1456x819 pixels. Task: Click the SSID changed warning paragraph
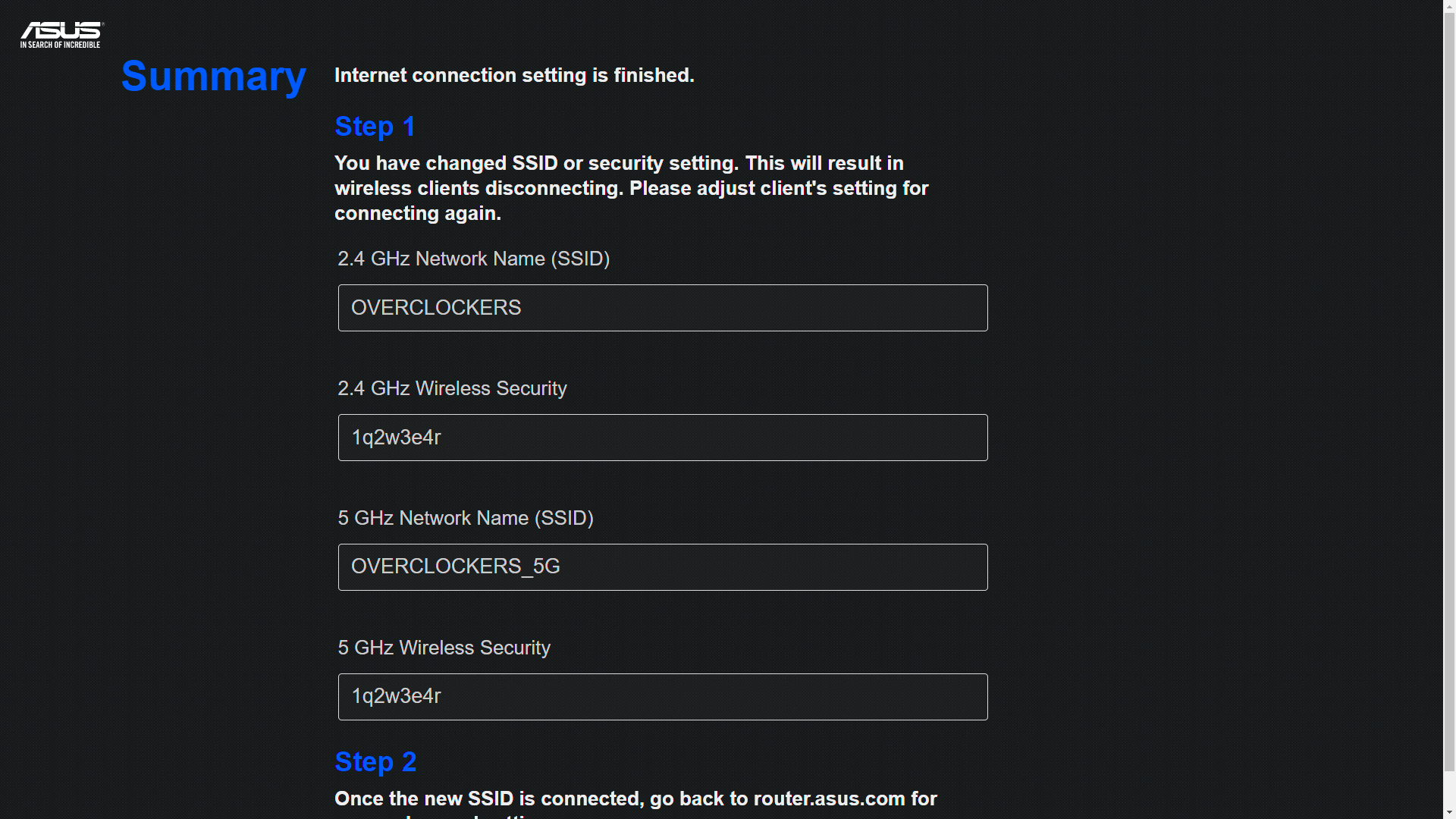coord(631,188)
